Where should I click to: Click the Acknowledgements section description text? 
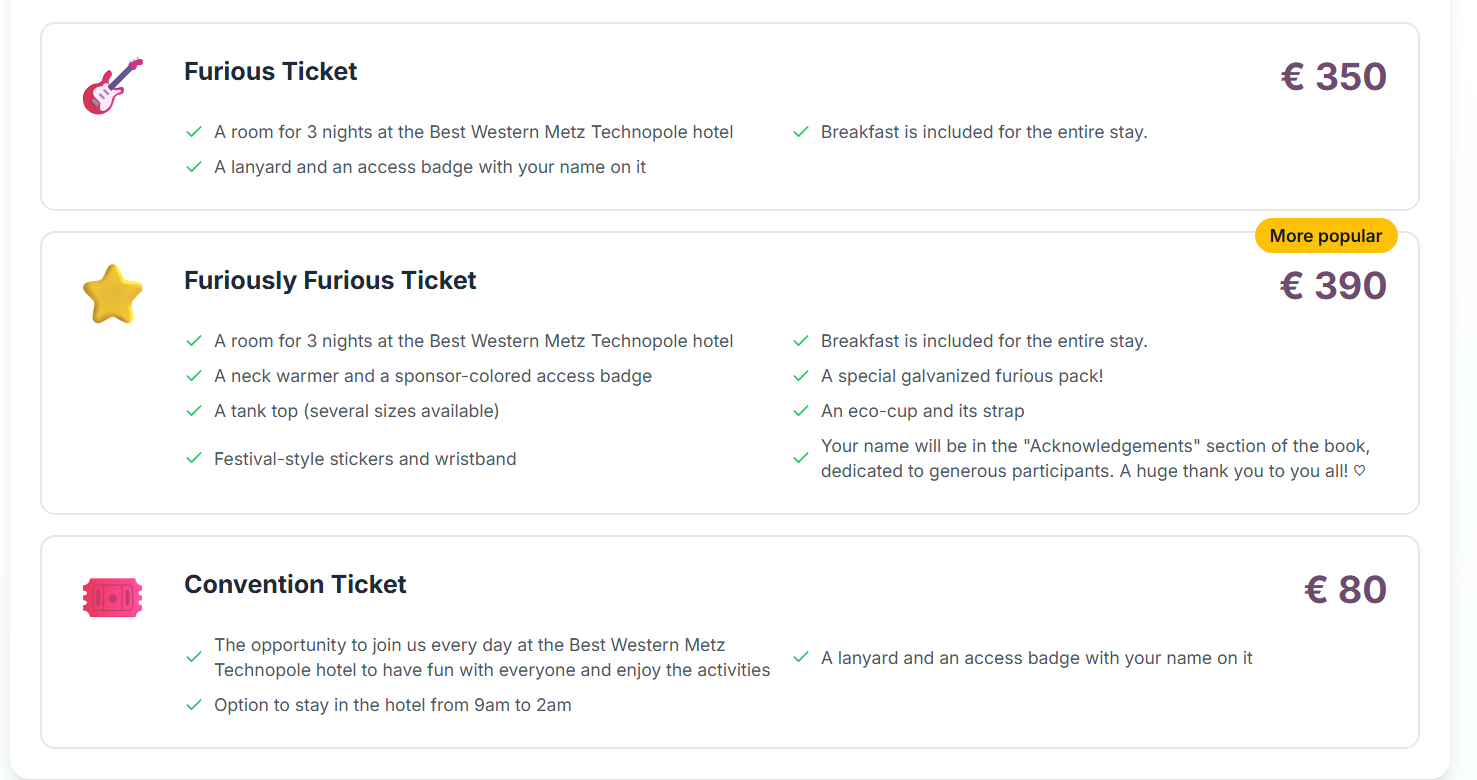click(x=1095, y=458)
